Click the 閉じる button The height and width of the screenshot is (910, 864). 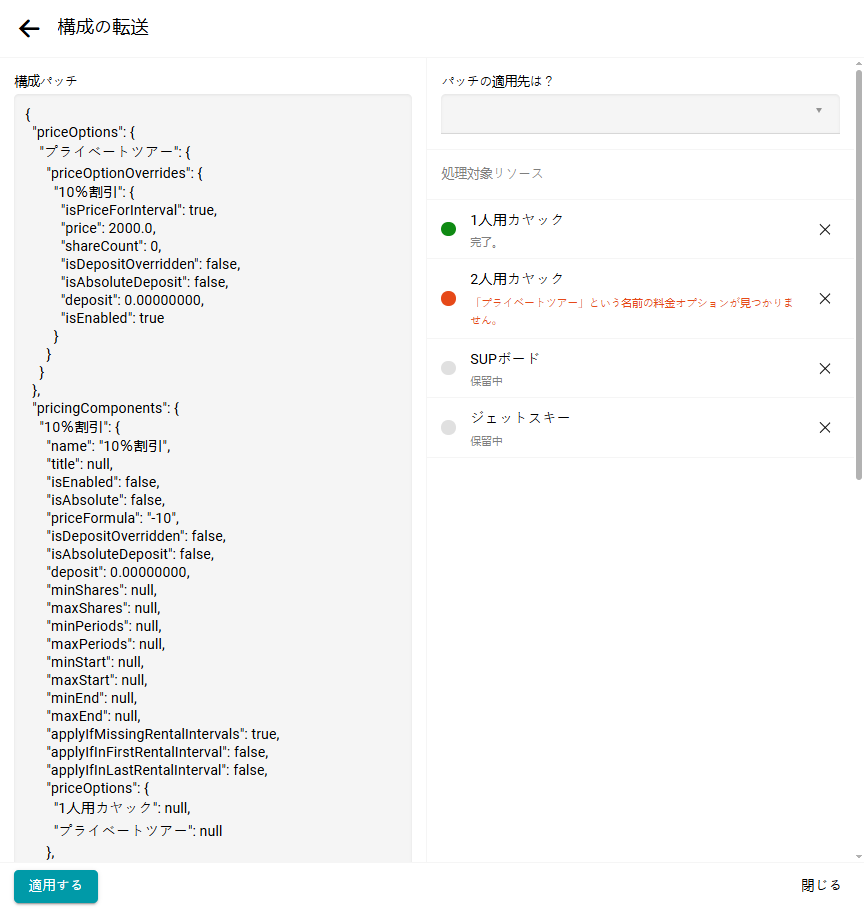[x=821, y=886]
